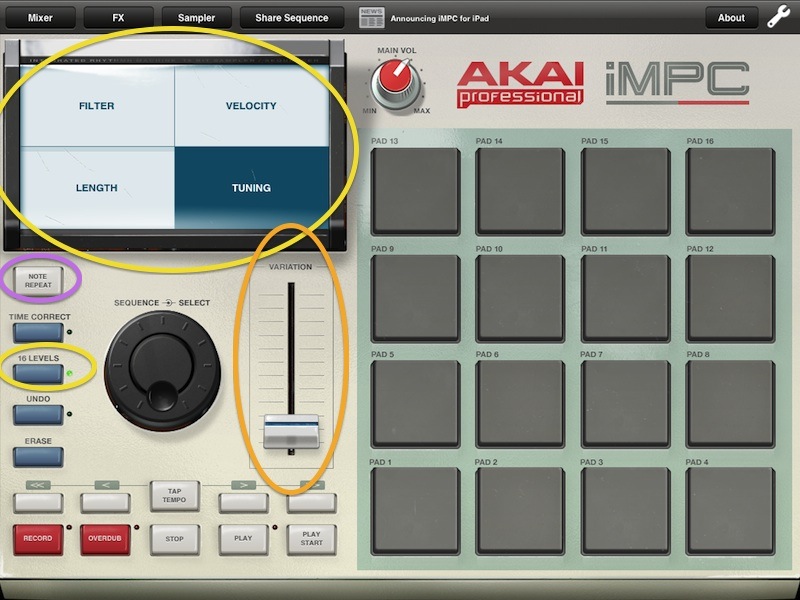Play Pad 14
Image resolution: width=800 pixels, height=600 pixels.
[x=520, y=191]
